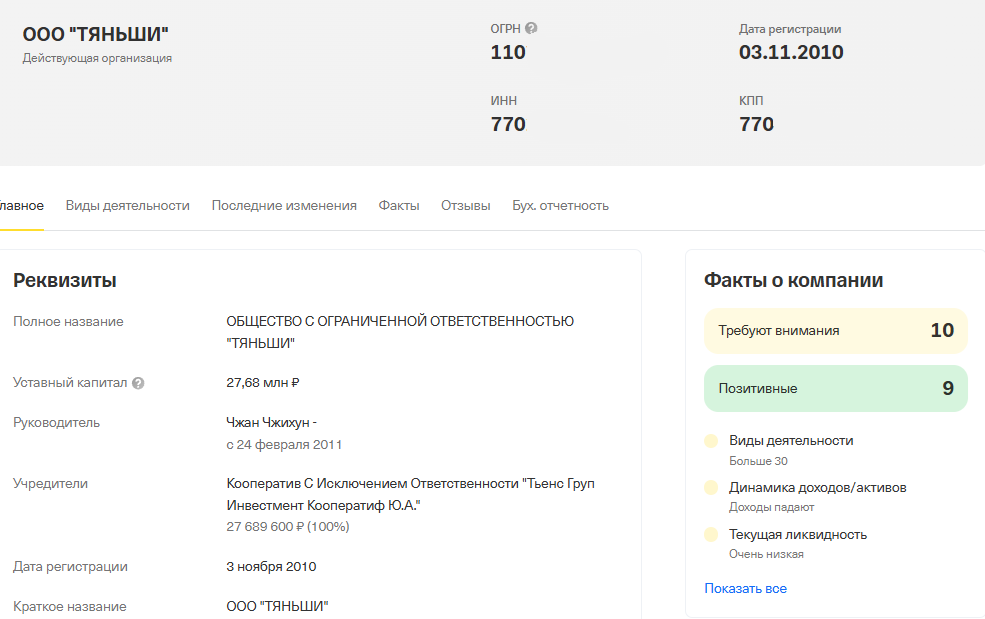
Task: Click the status Действующая организация
Action: point(97,58)
